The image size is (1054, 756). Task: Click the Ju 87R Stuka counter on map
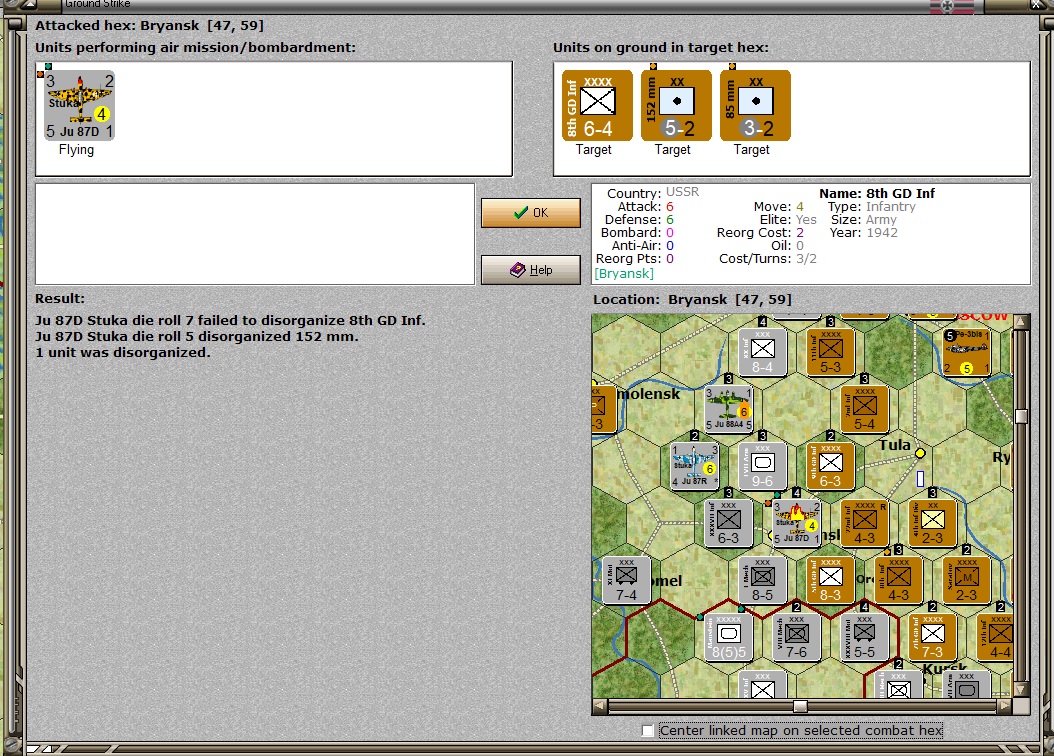695,465
